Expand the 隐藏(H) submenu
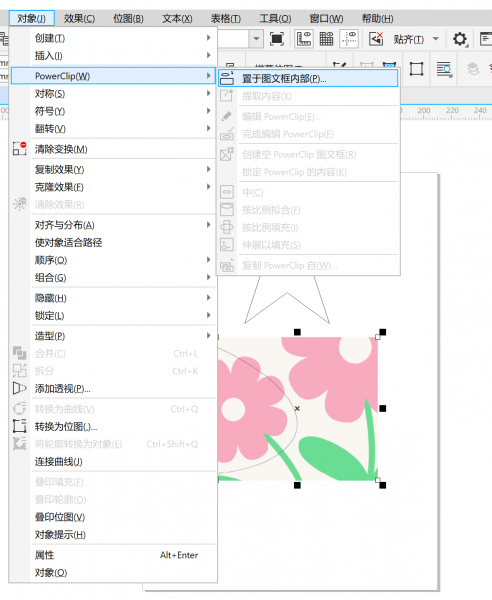The width and height of the screenshot is (492, 600). point(114,298)
